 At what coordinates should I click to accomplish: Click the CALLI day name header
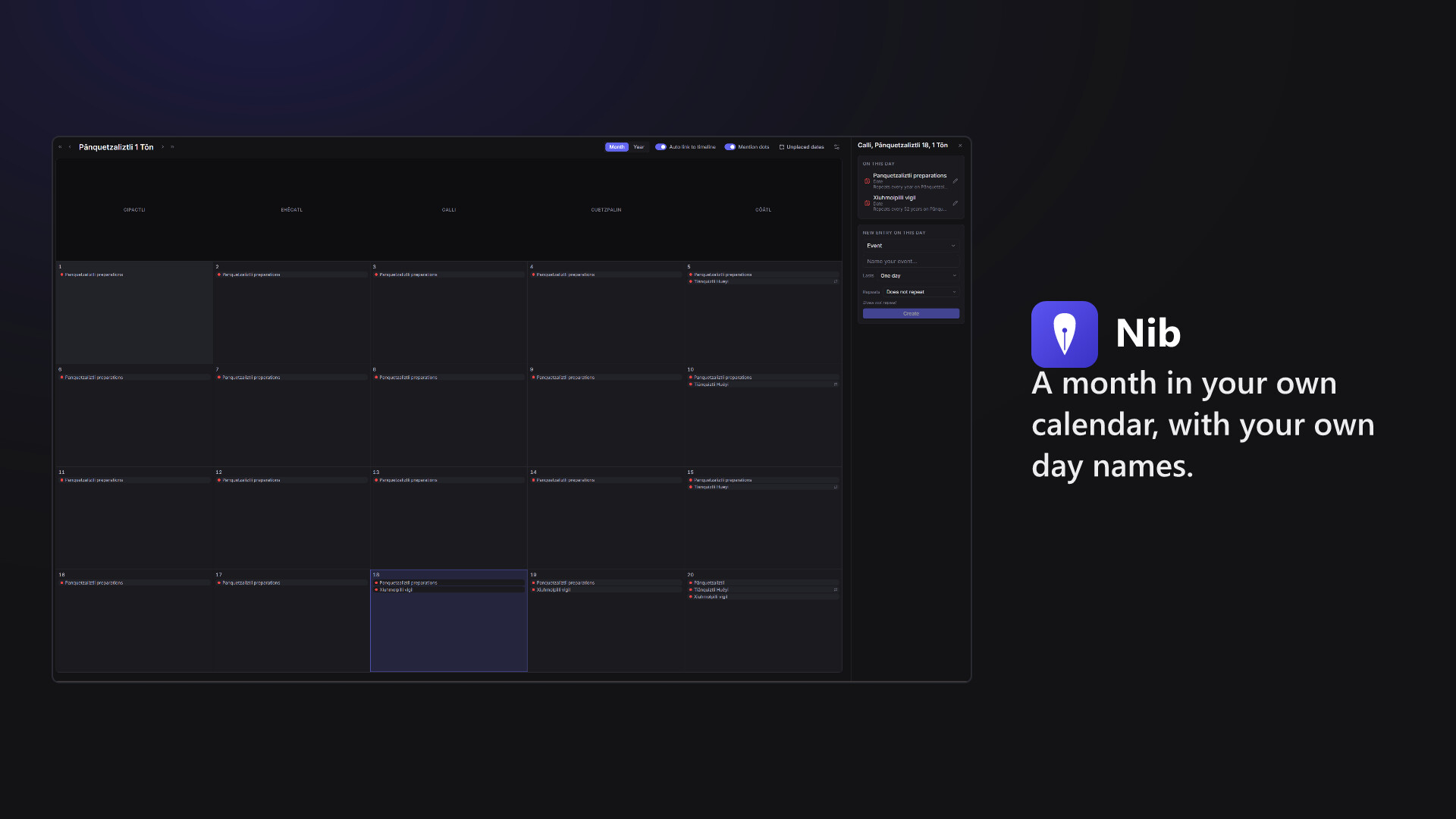pos(449,210)
